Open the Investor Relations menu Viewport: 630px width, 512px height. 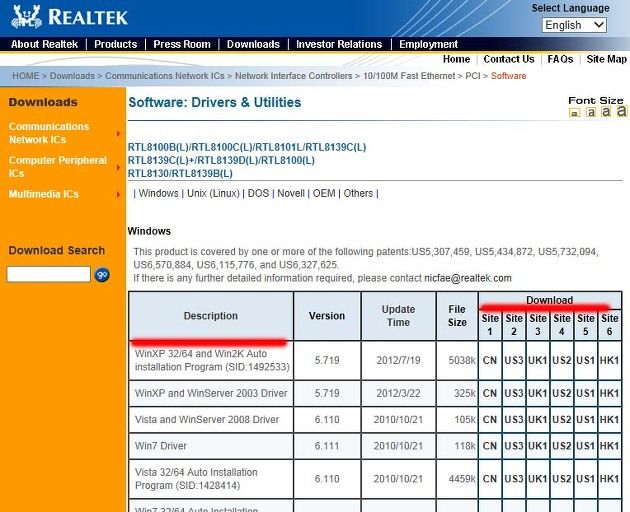(339, 44)
